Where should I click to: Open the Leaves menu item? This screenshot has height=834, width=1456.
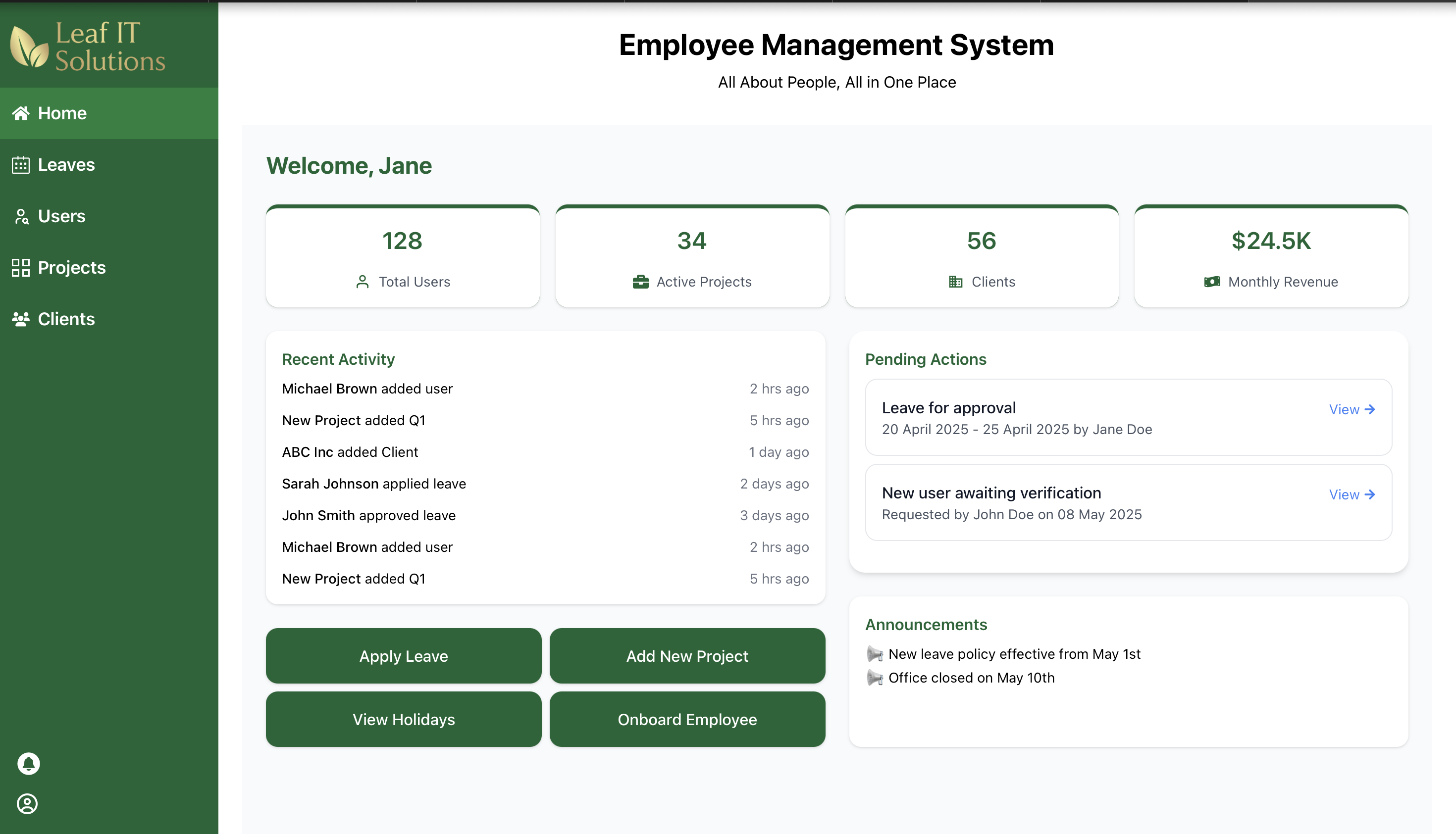tap(66, 165)
